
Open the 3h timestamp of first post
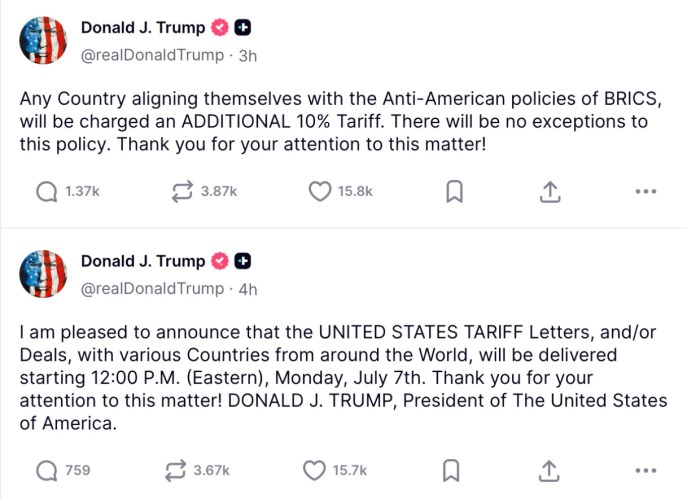coord(248,55)
